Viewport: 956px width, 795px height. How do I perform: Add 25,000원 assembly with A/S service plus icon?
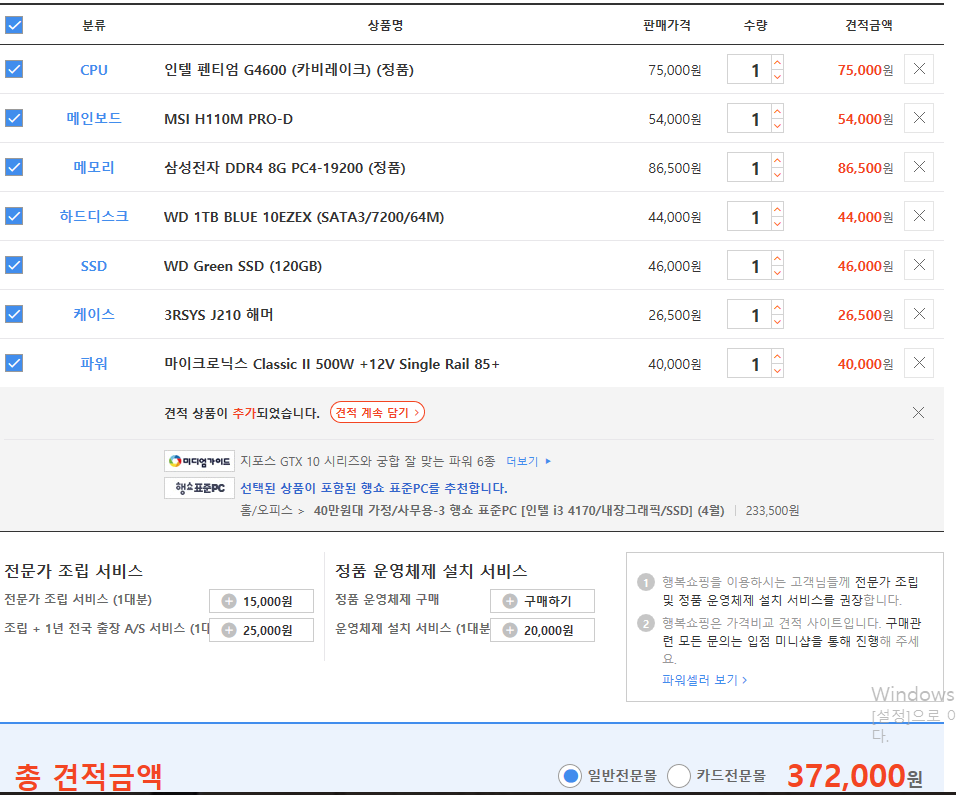point(229,630)
